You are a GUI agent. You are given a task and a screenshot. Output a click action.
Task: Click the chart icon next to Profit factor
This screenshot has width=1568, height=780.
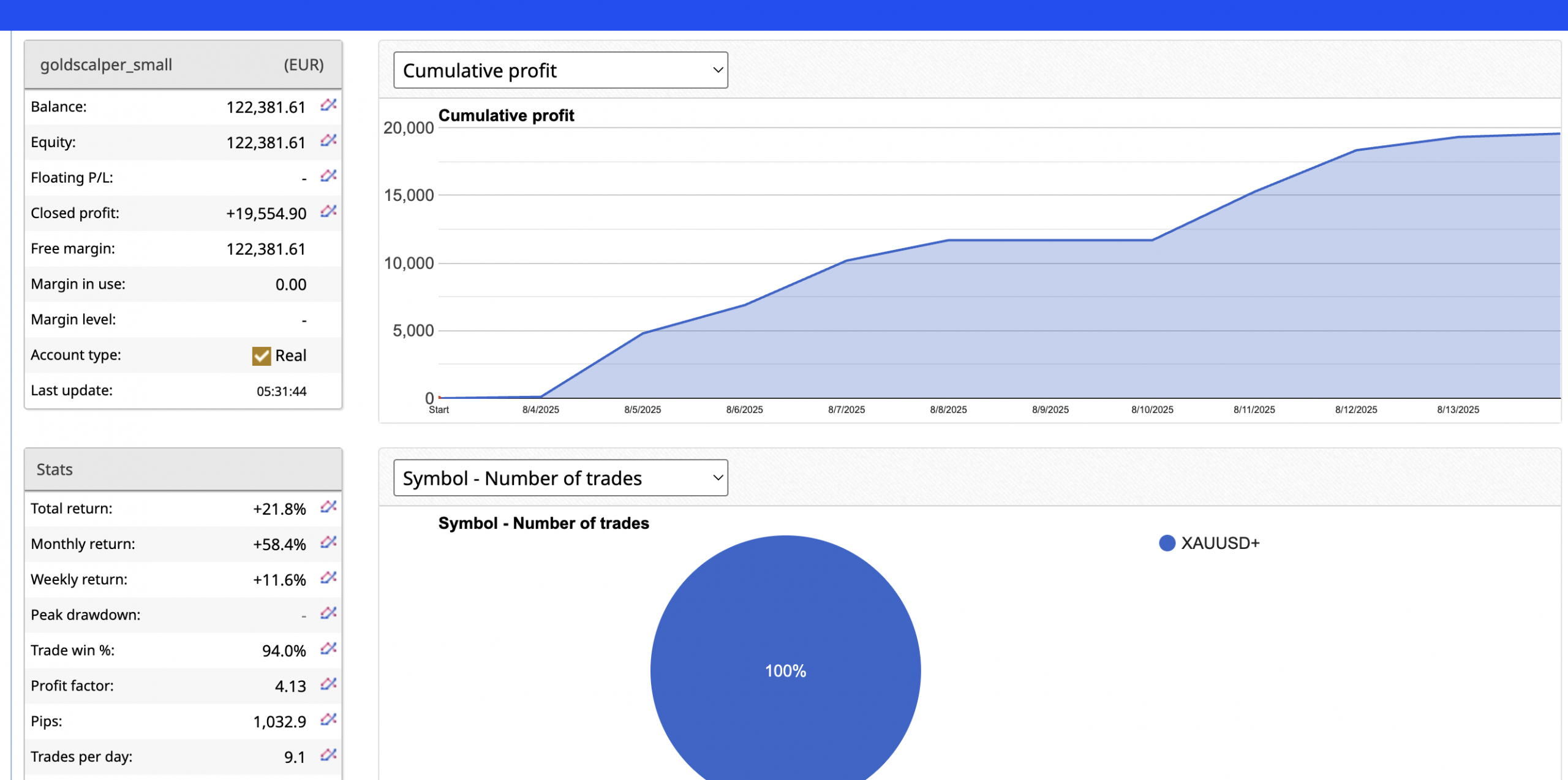click(x=328, y=684)
